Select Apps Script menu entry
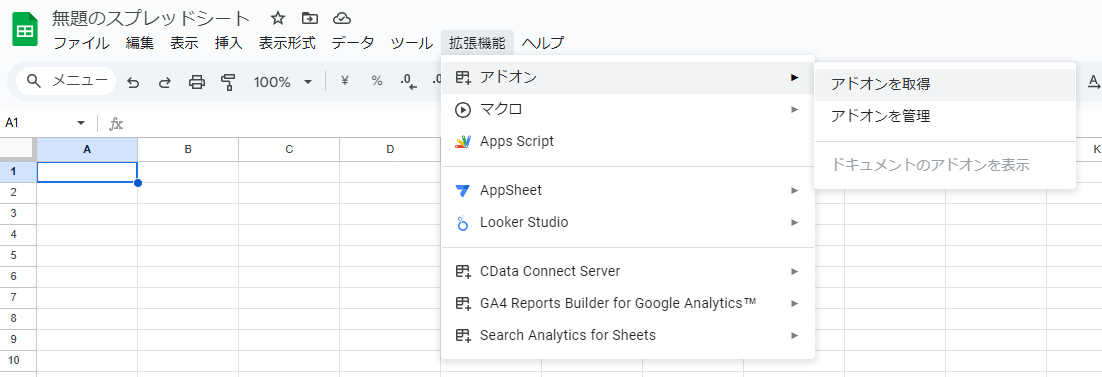This screenshot has height=377, width=1102. 628,141
